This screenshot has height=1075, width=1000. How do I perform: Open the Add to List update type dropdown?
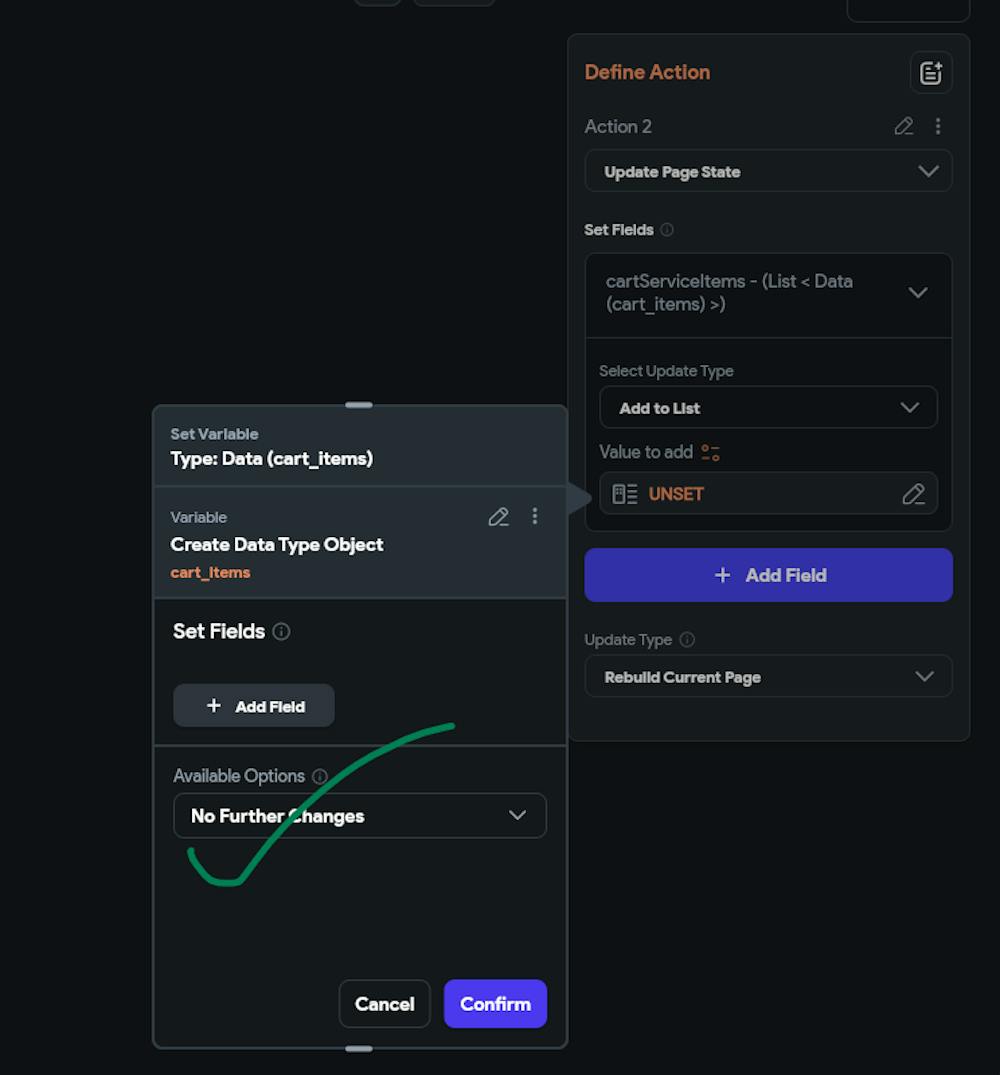click(768, 408)
